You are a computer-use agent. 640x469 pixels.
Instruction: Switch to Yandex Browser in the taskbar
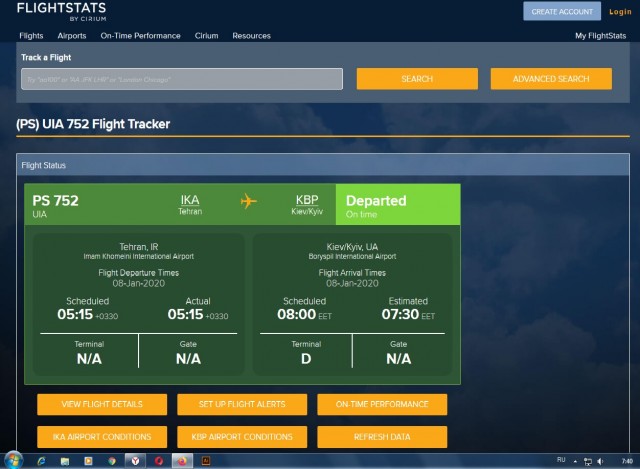click(x=136, y=461)
